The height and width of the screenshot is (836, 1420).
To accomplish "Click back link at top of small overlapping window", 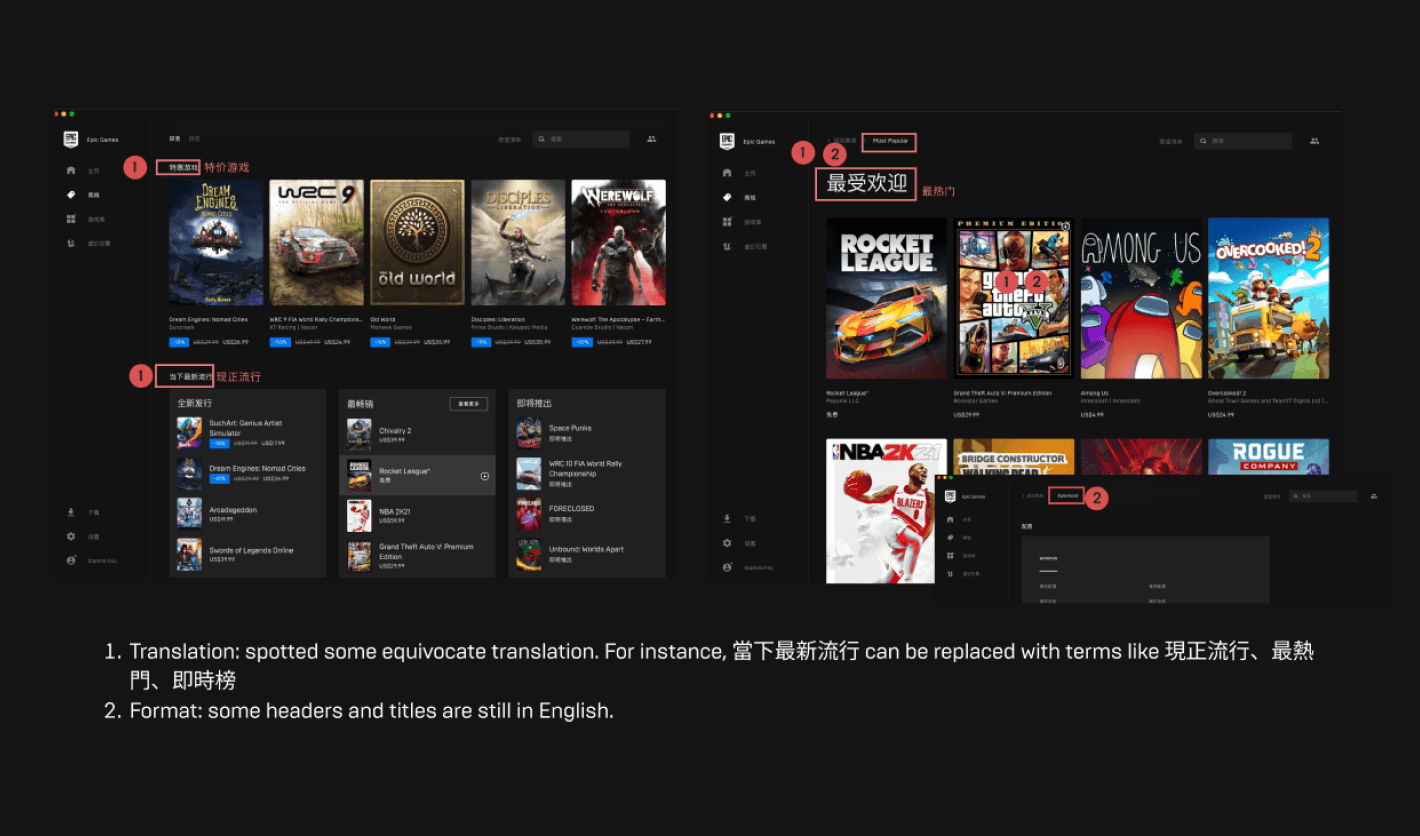I will (x=1035, y=496).
